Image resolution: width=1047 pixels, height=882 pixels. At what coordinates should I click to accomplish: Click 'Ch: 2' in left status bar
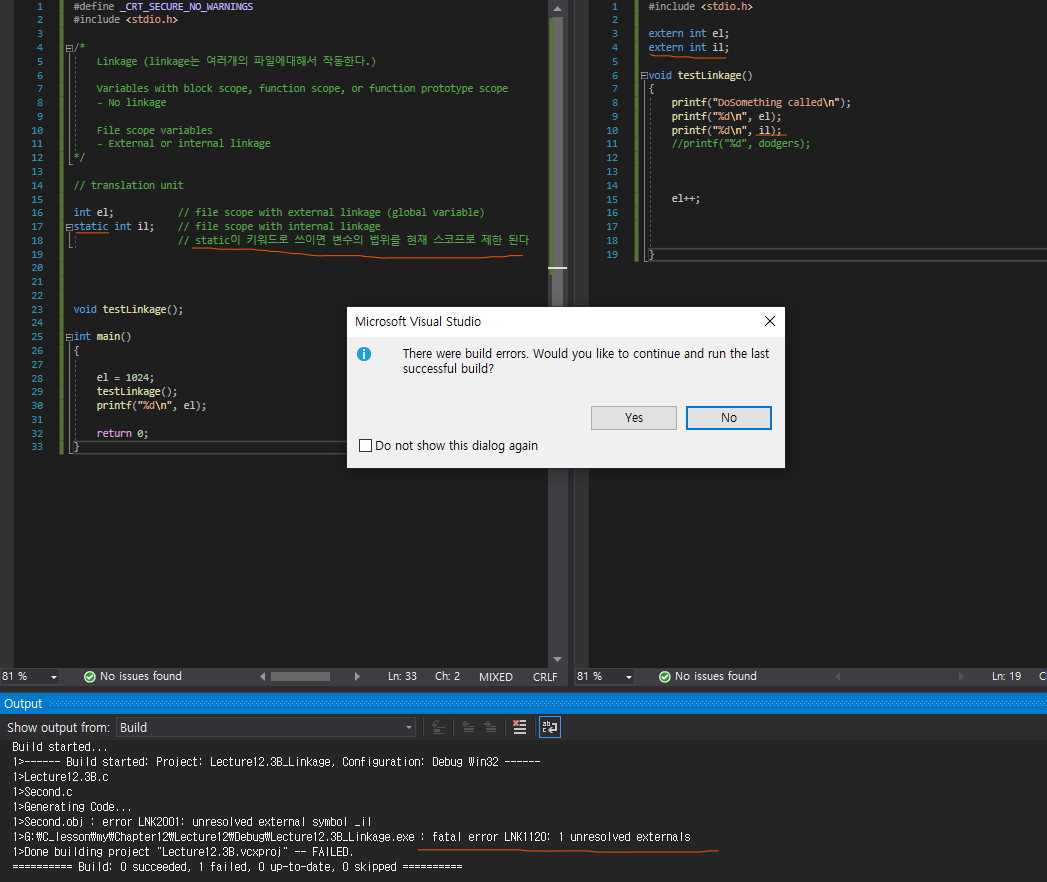[447, 676]
